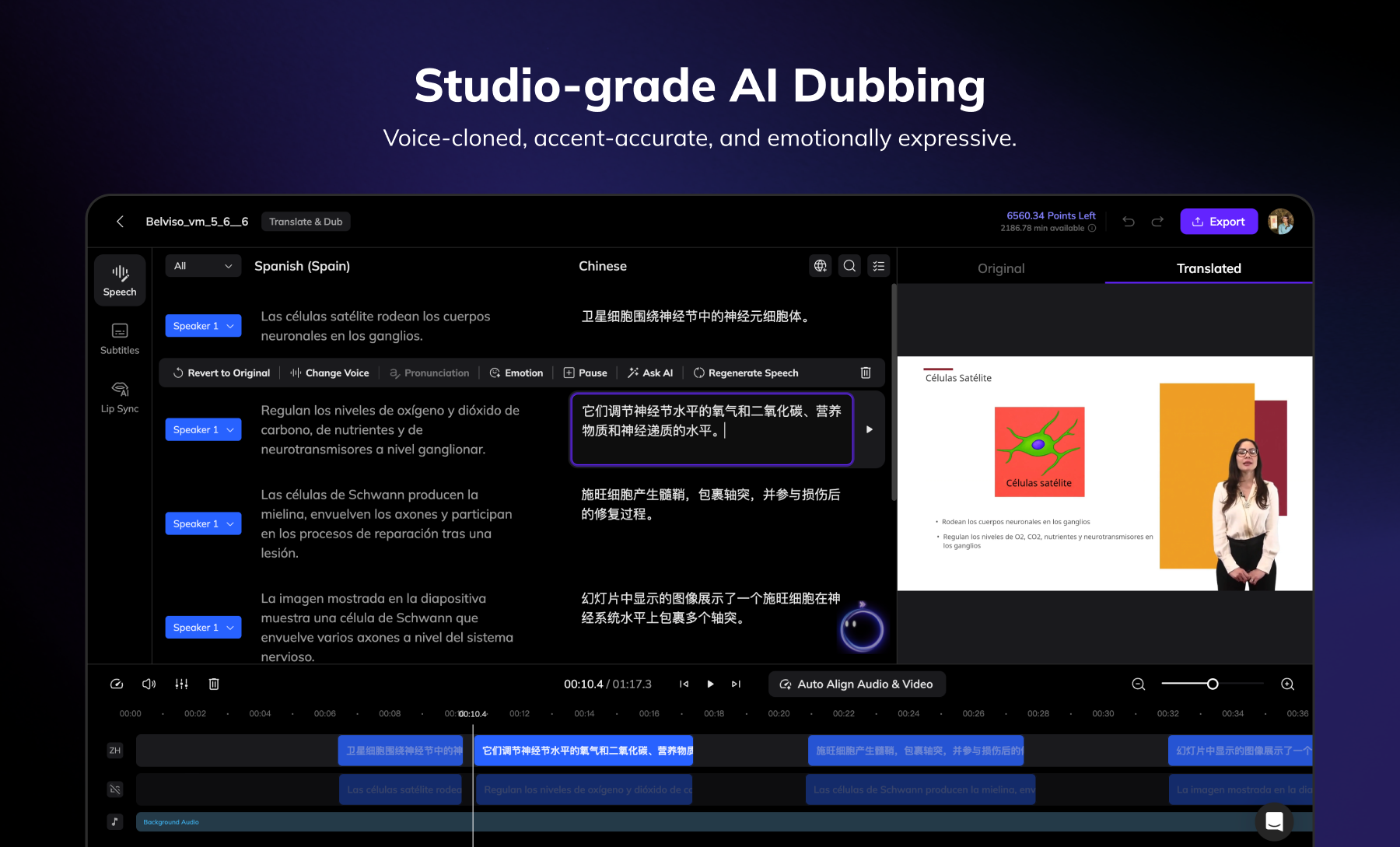Select the Spanish clip 'Las células satélite rodea'
This screenshot has width=1400, height=847.
click(x=401, y=789)
